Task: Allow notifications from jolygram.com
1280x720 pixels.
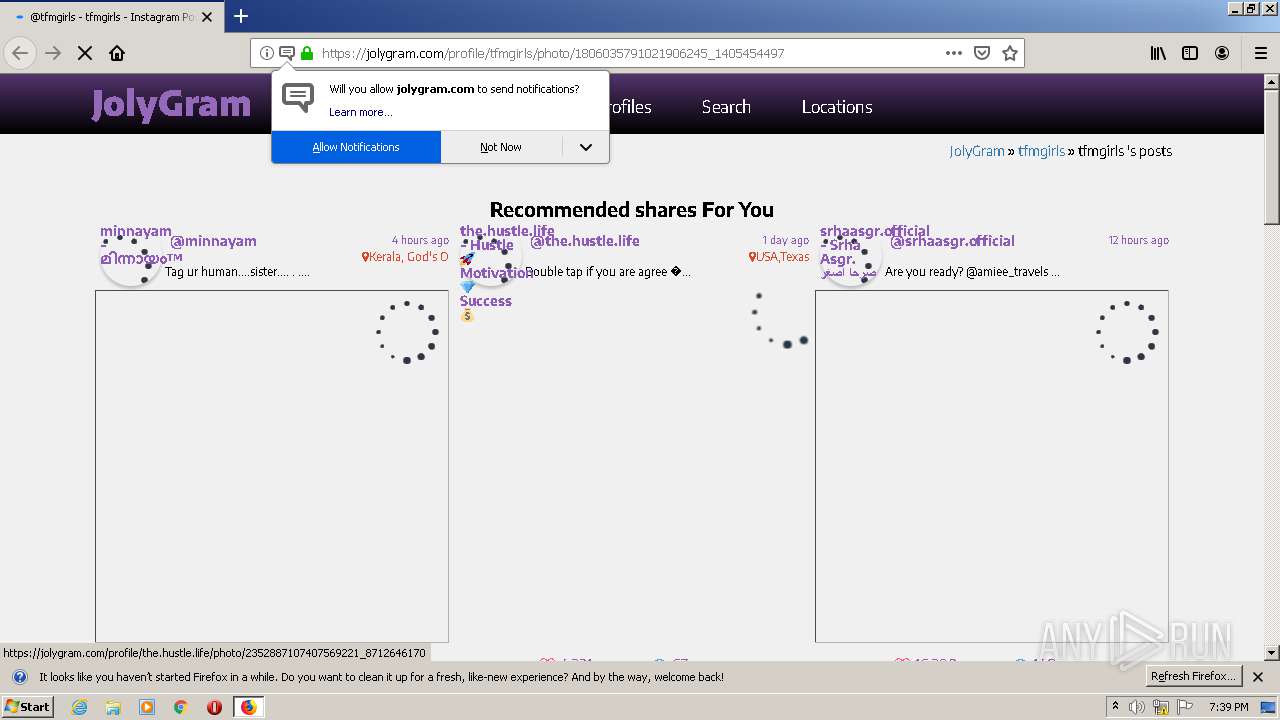Action: click(x=356, y=147)
